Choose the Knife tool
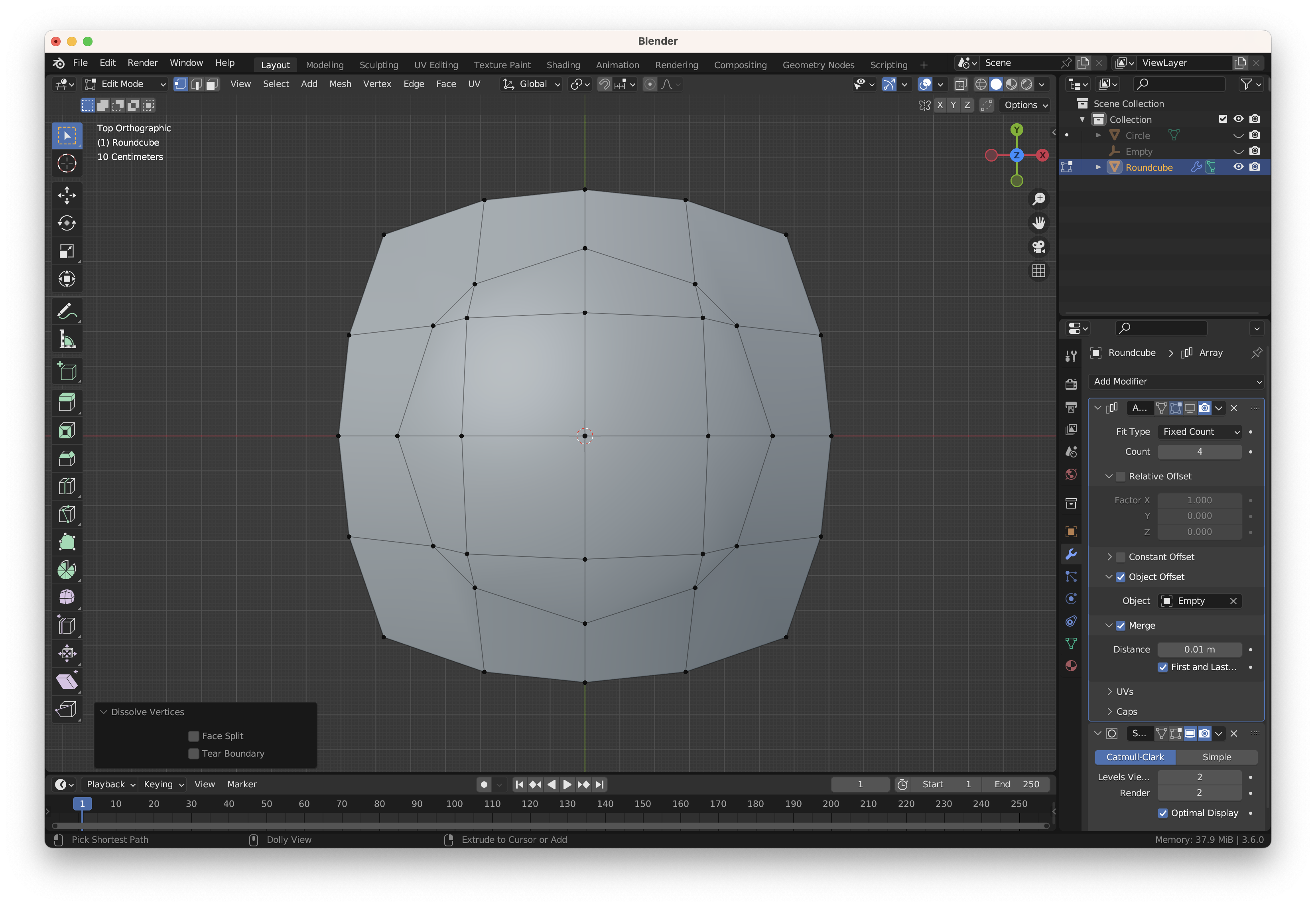The width and height of the screenshot is (1316, 907). [x=67, y=514]
